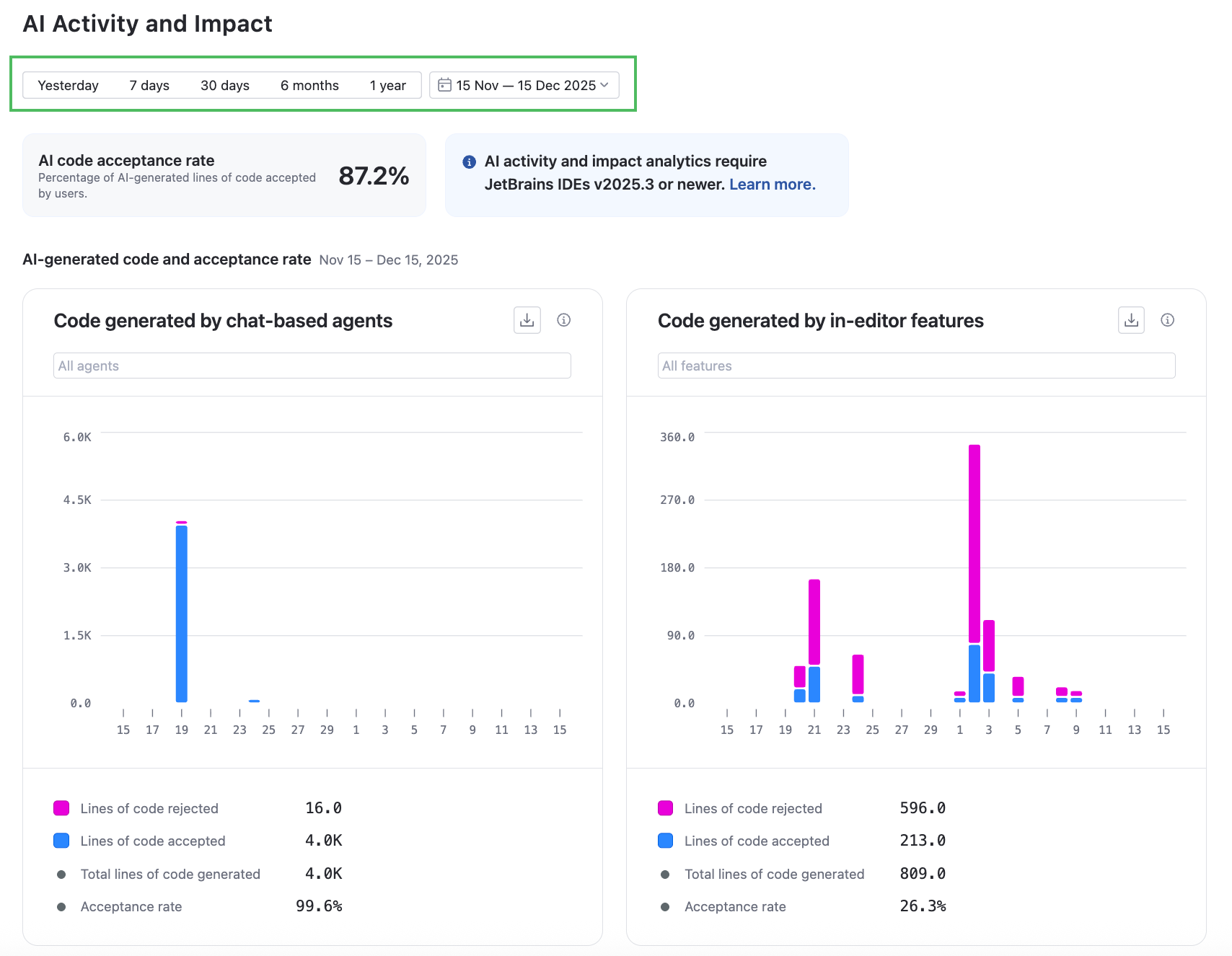
Task: Switch to the 7 days time range
Action: pyautogui.click(x=149, y=84)
